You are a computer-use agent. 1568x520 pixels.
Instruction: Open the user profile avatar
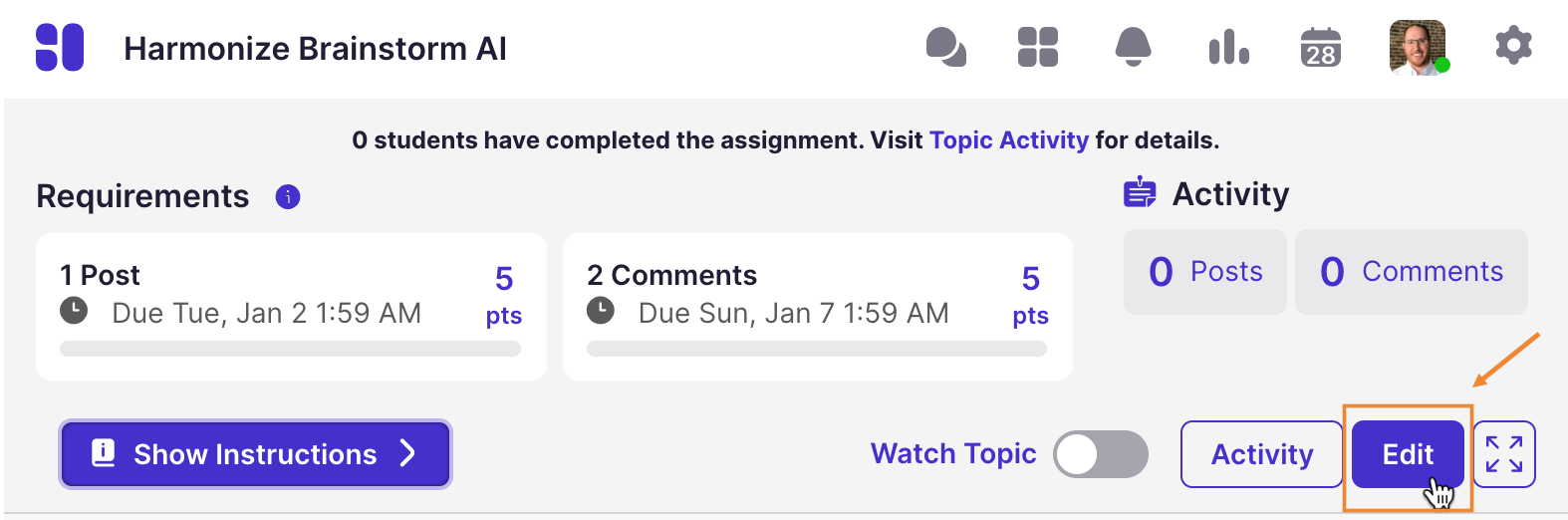tap(1417, 47)
